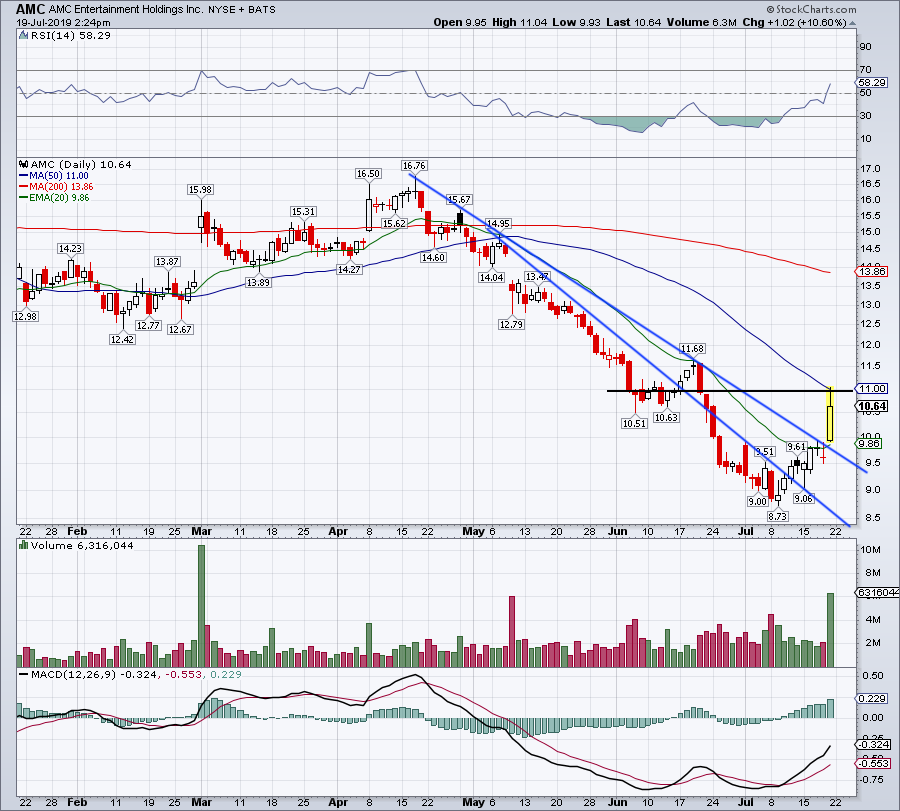Click the 6316044 volume axis tag
The width and height of the screenshot is (900, 811).
tap(878, 592)
